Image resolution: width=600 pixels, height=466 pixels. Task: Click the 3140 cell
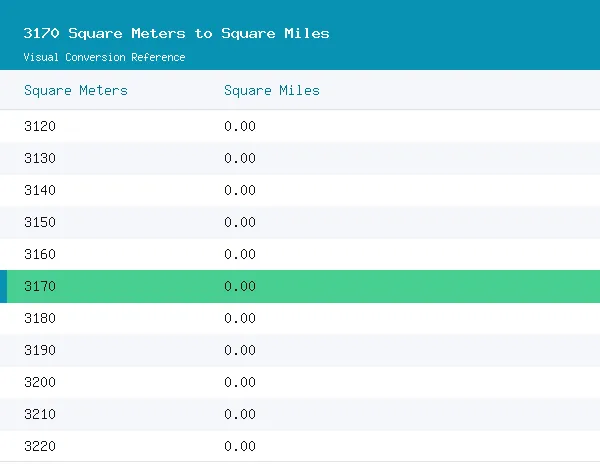pyautogui.click(x=40, y=190)
